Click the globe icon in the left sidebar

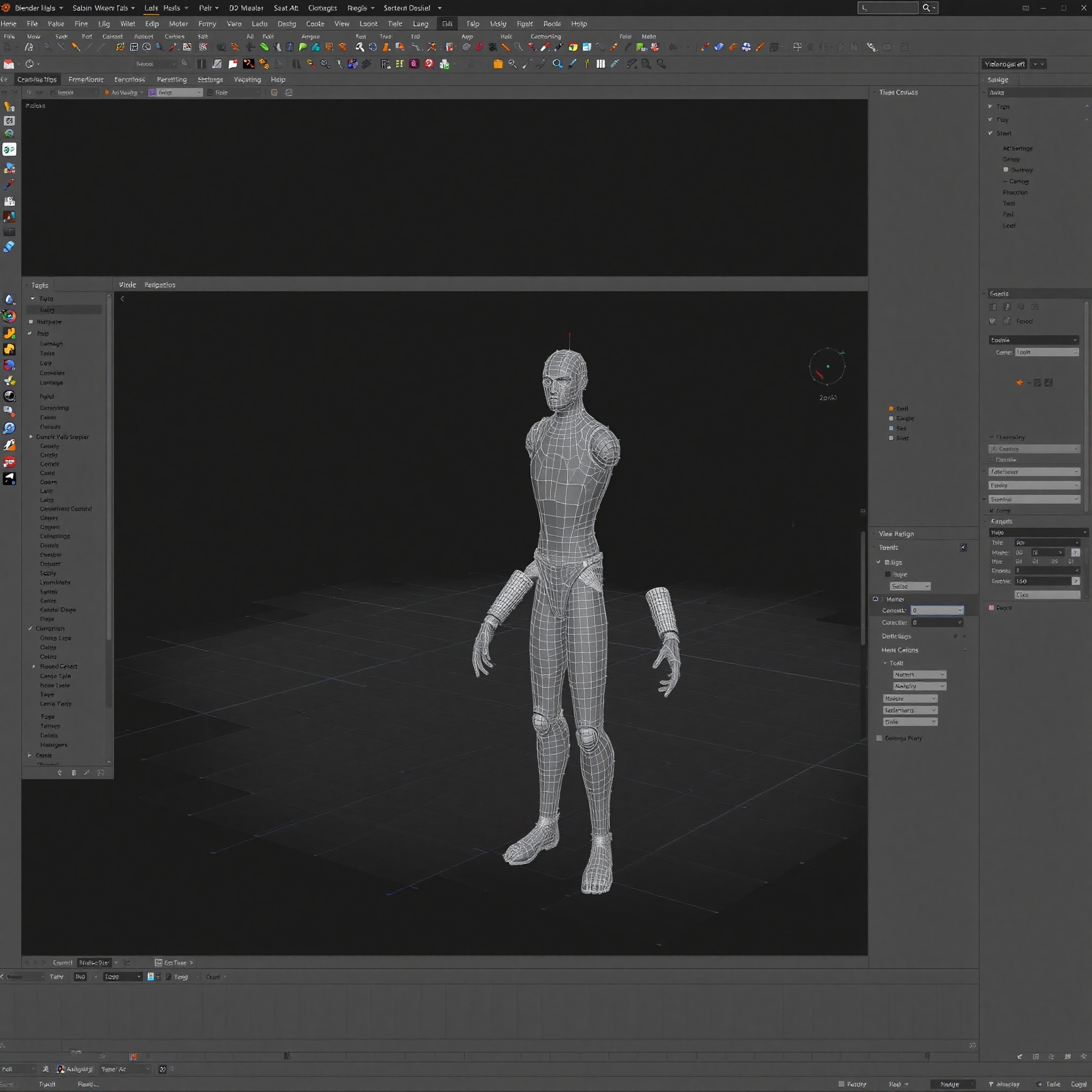tap(10, 396)
